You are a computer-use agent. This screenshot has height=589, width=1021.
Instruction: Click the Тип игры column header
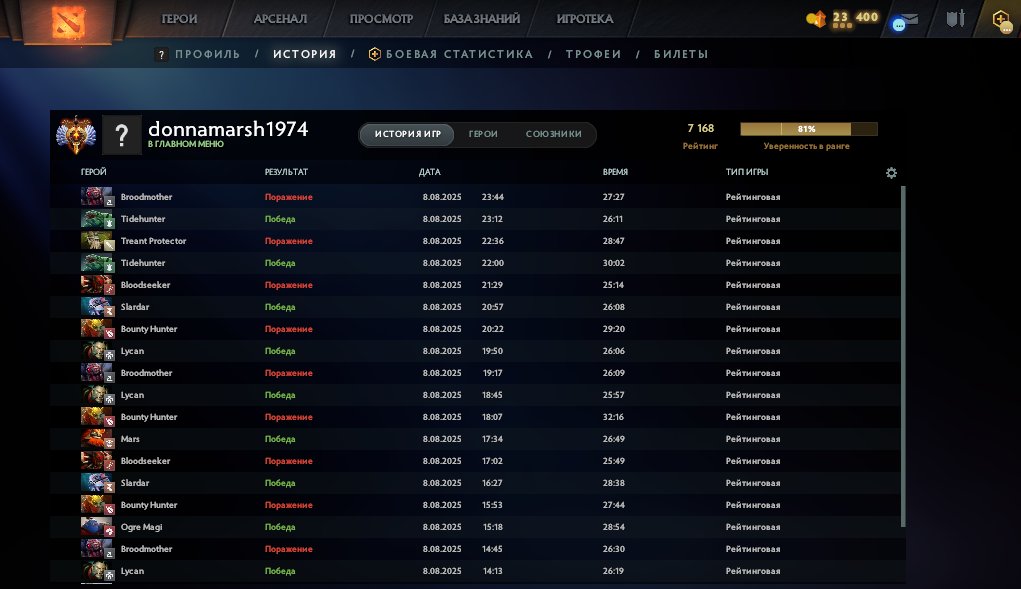(747, 172)
